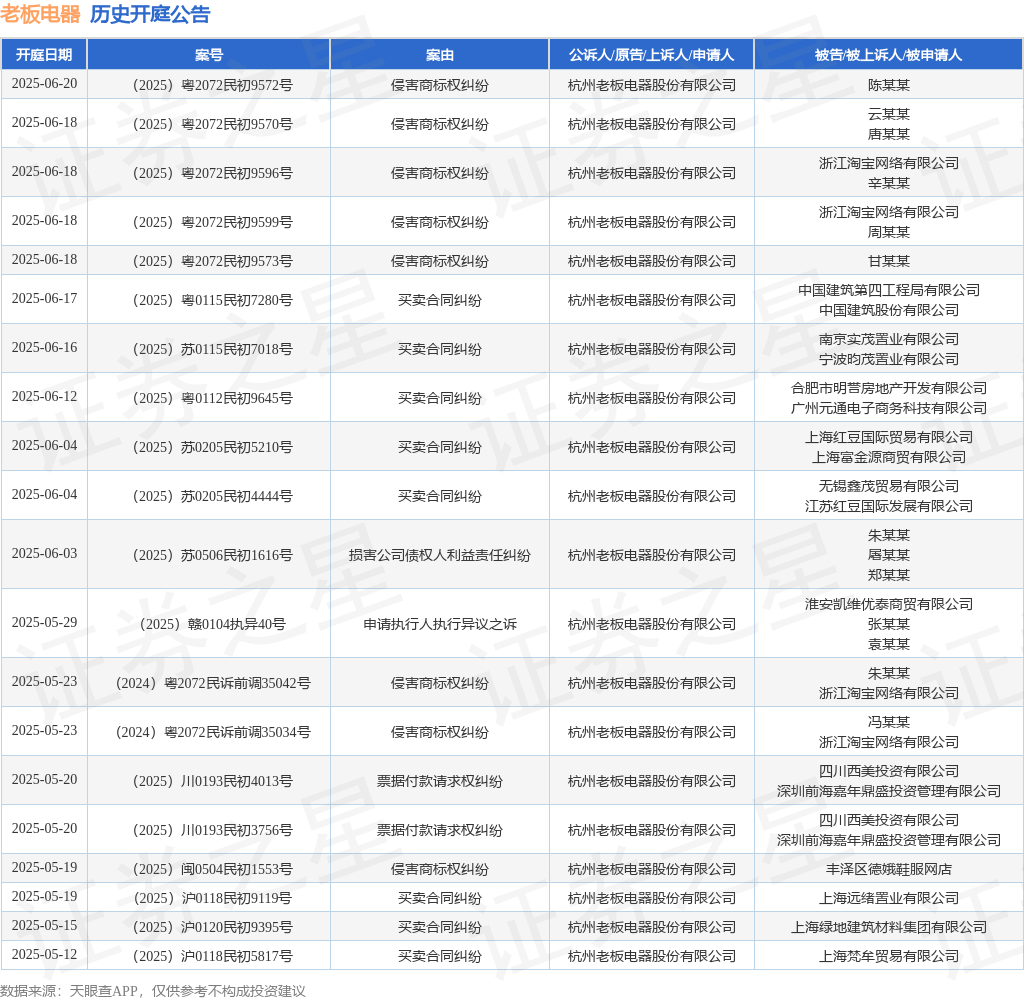Screen dimensions: 1024x1000
Task: Click defendant 南京实茂置业有限公司
Action: tap(889, 339)
